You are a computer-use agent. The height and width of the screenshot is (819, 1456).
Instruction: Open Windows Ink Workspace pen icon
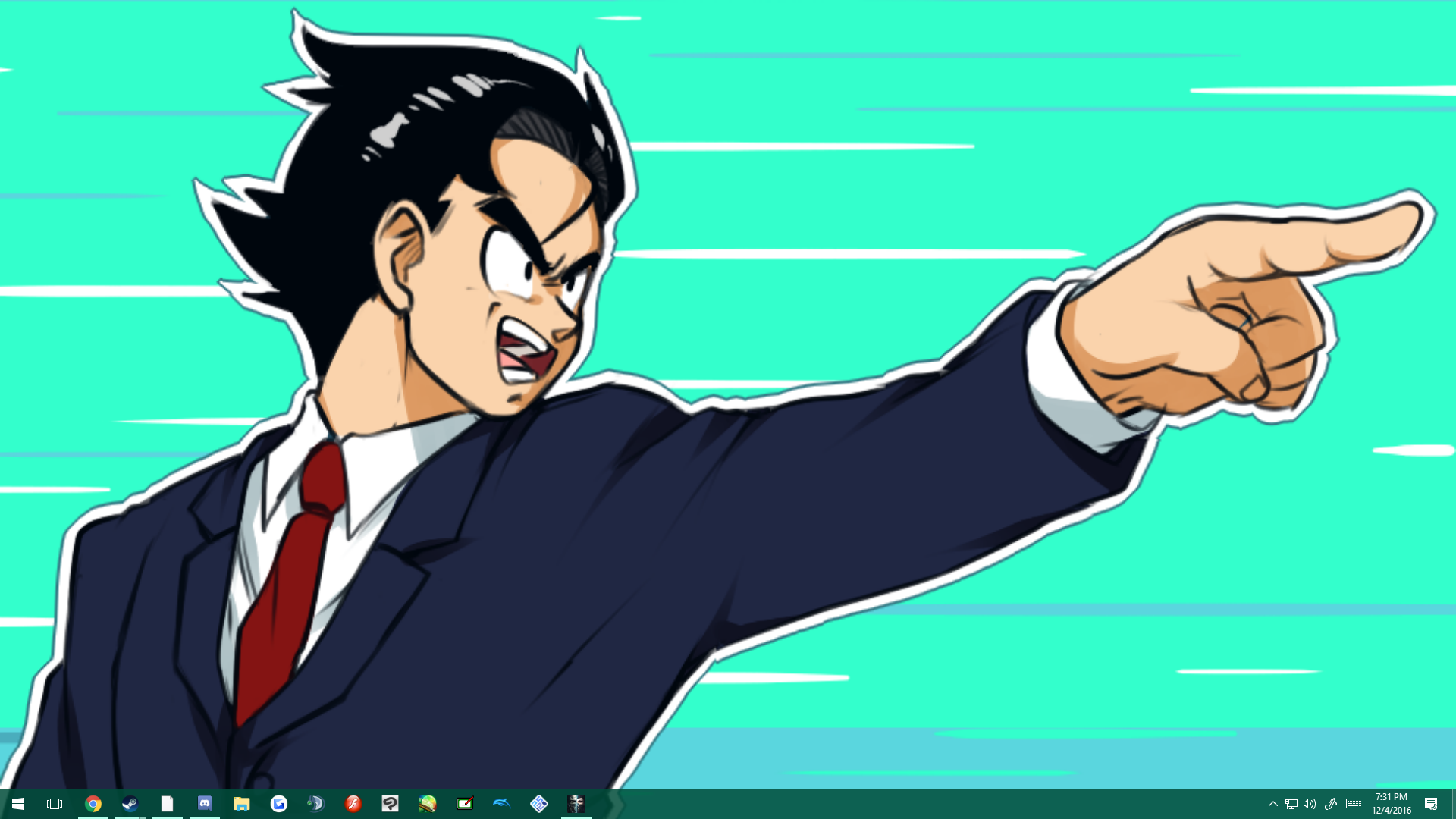[1331, 804]
